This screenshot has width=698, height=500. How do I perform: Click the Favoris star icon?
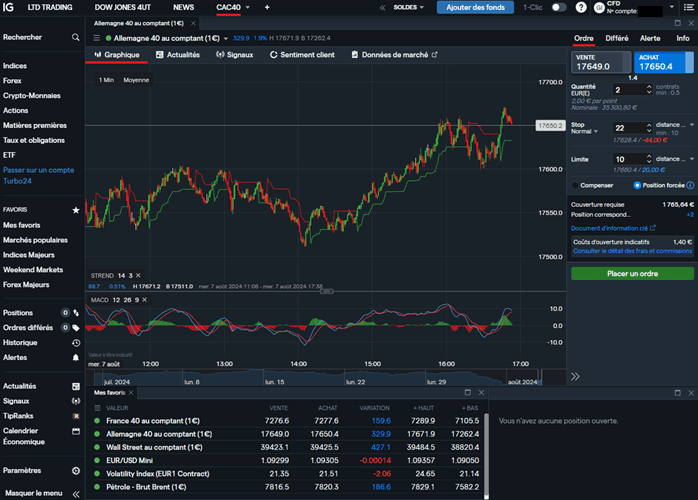76,211
